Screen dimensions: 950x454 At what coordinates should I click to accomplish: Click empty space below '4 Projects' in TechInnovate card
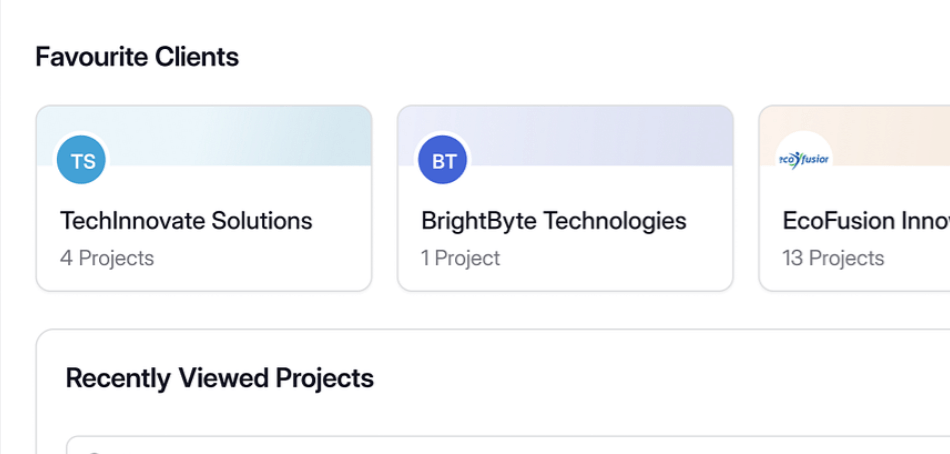tap(200, 280)
